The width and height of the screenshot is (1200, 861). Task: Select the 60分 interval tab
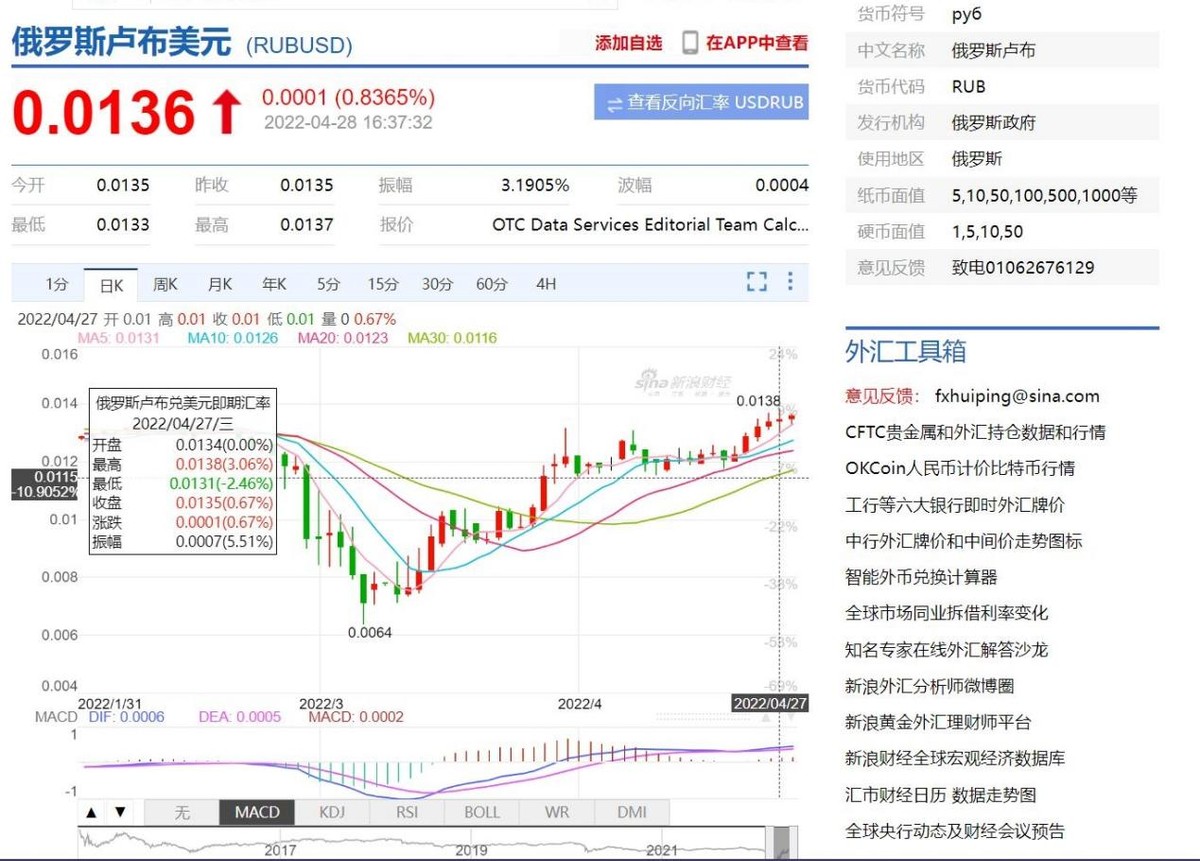tap(491, 284)
